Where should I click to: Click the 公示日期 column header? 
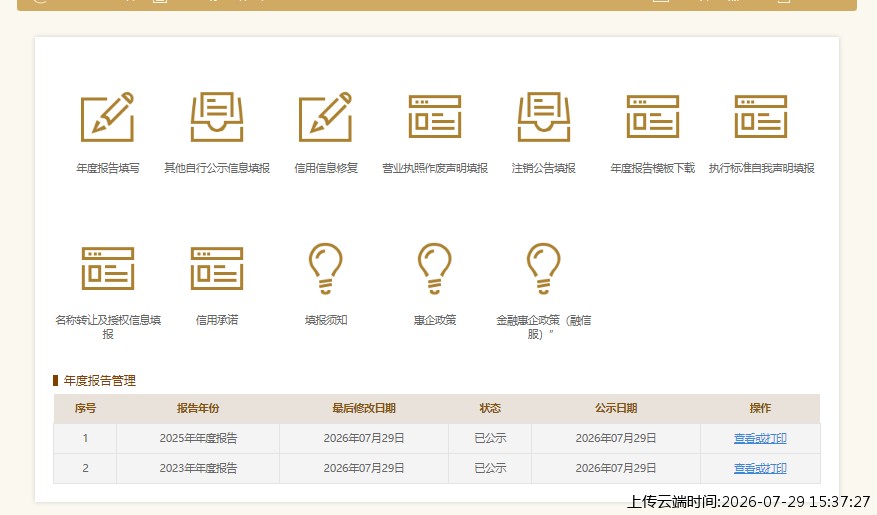click(x=616, y=408)
